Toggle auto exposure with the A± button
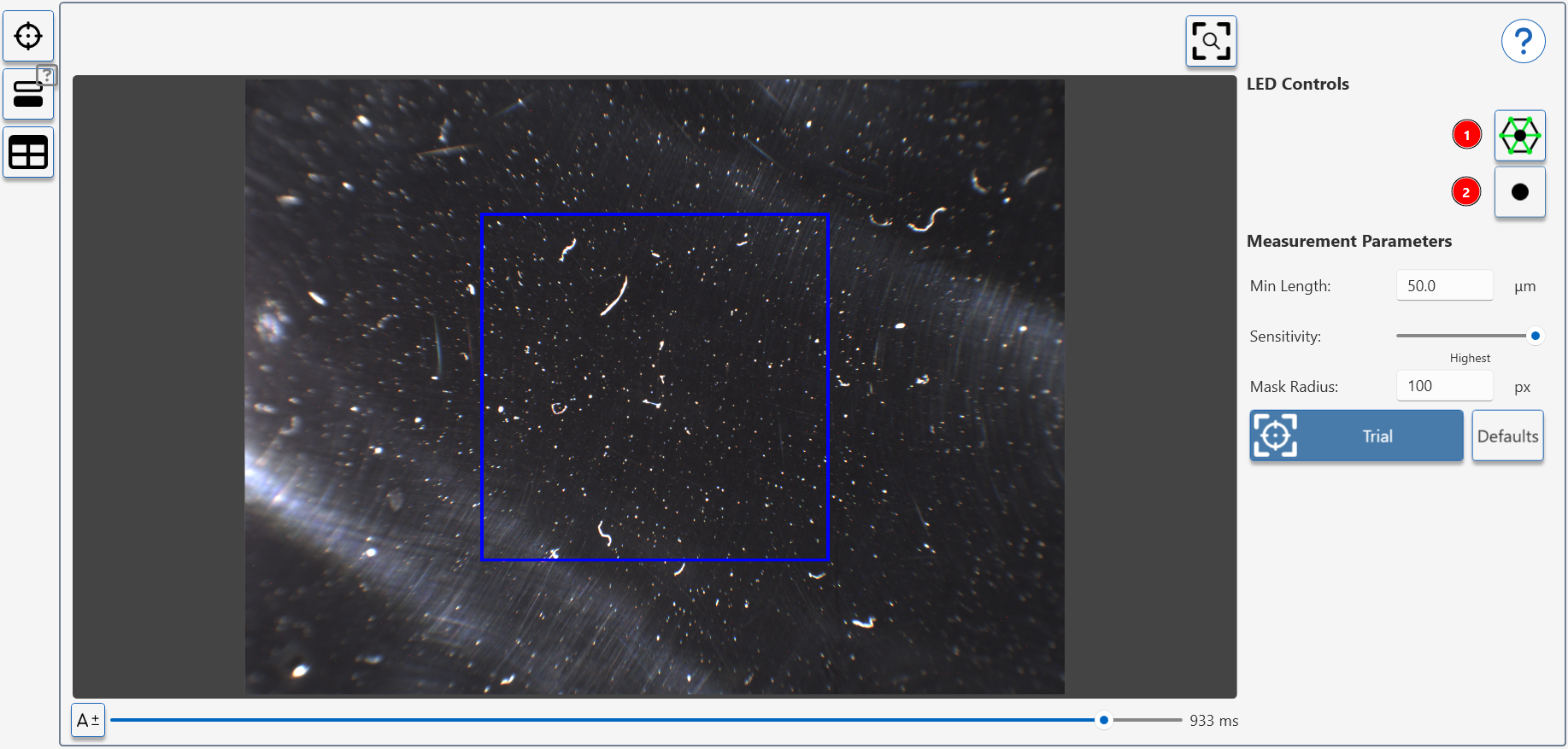The image size is (1568, 749). point(88,720)
